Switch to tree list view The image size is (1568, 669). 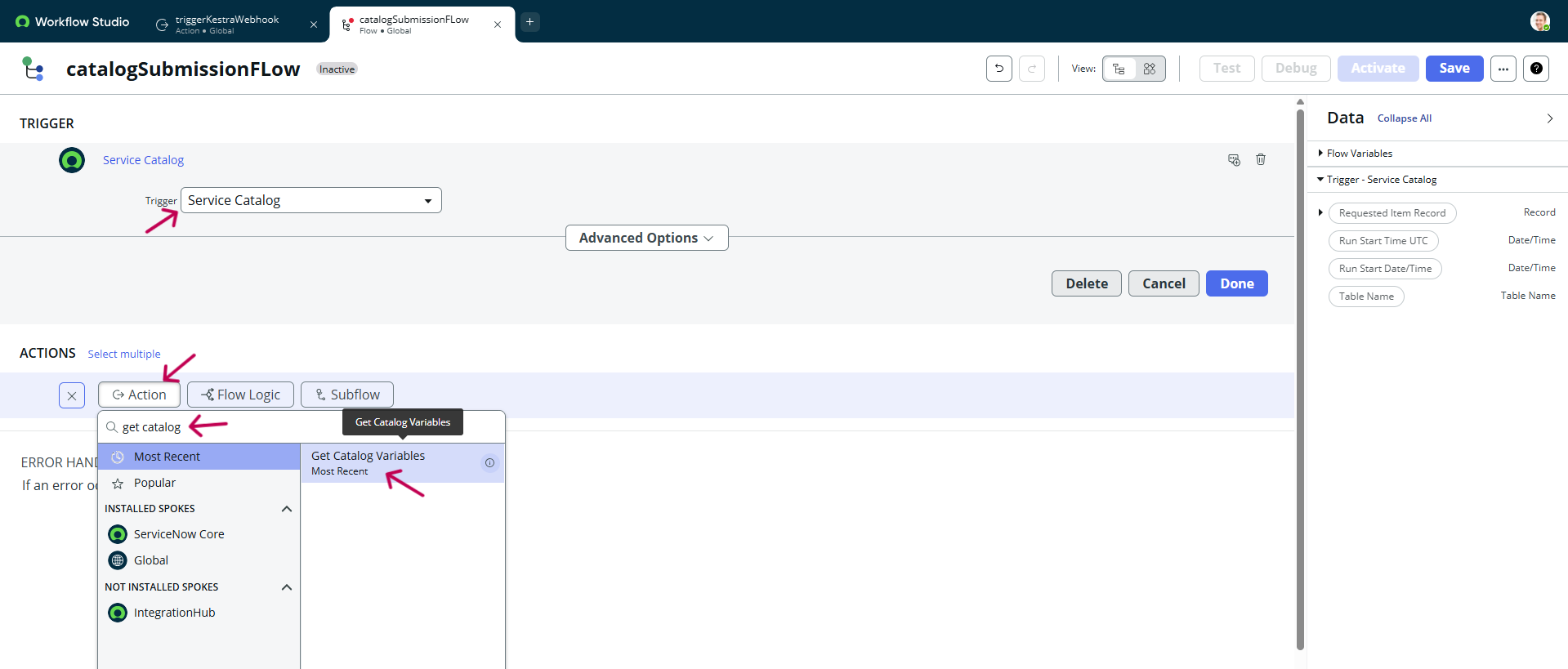coord(1119,69)
